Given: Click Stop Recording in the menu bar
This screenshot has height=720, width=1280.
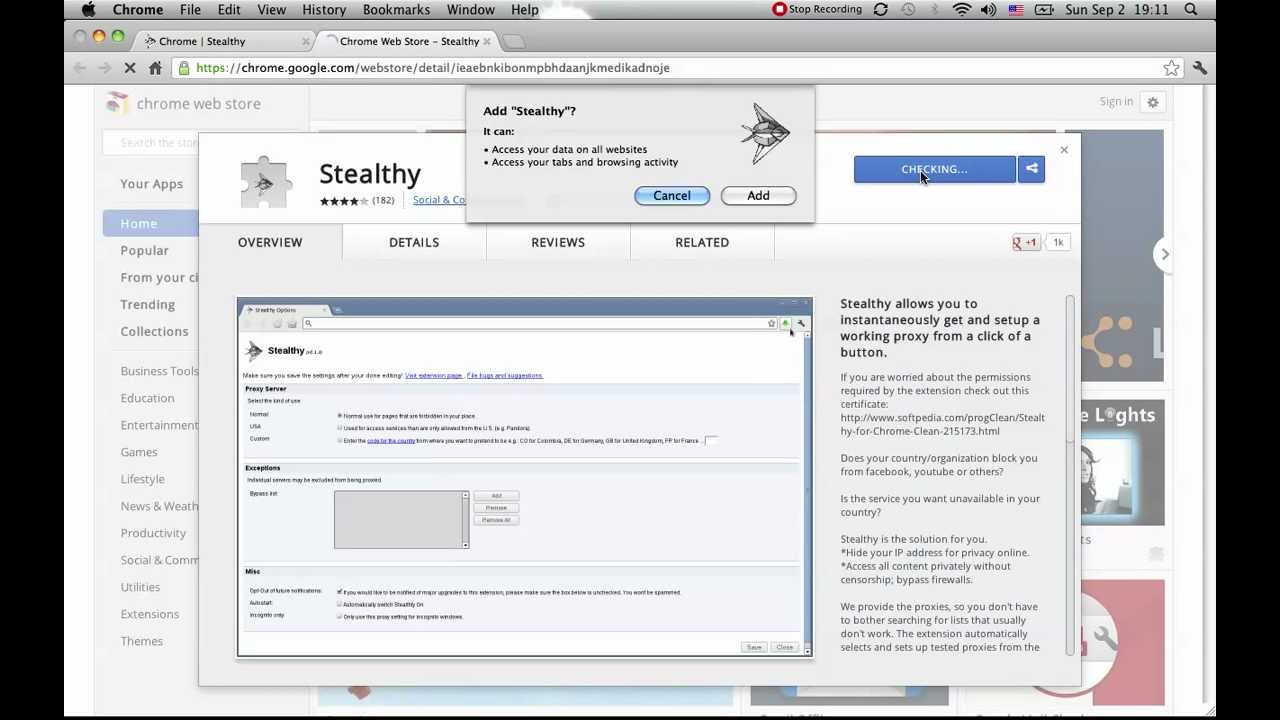Looking at the screenshot, I should tap(817, 10).
